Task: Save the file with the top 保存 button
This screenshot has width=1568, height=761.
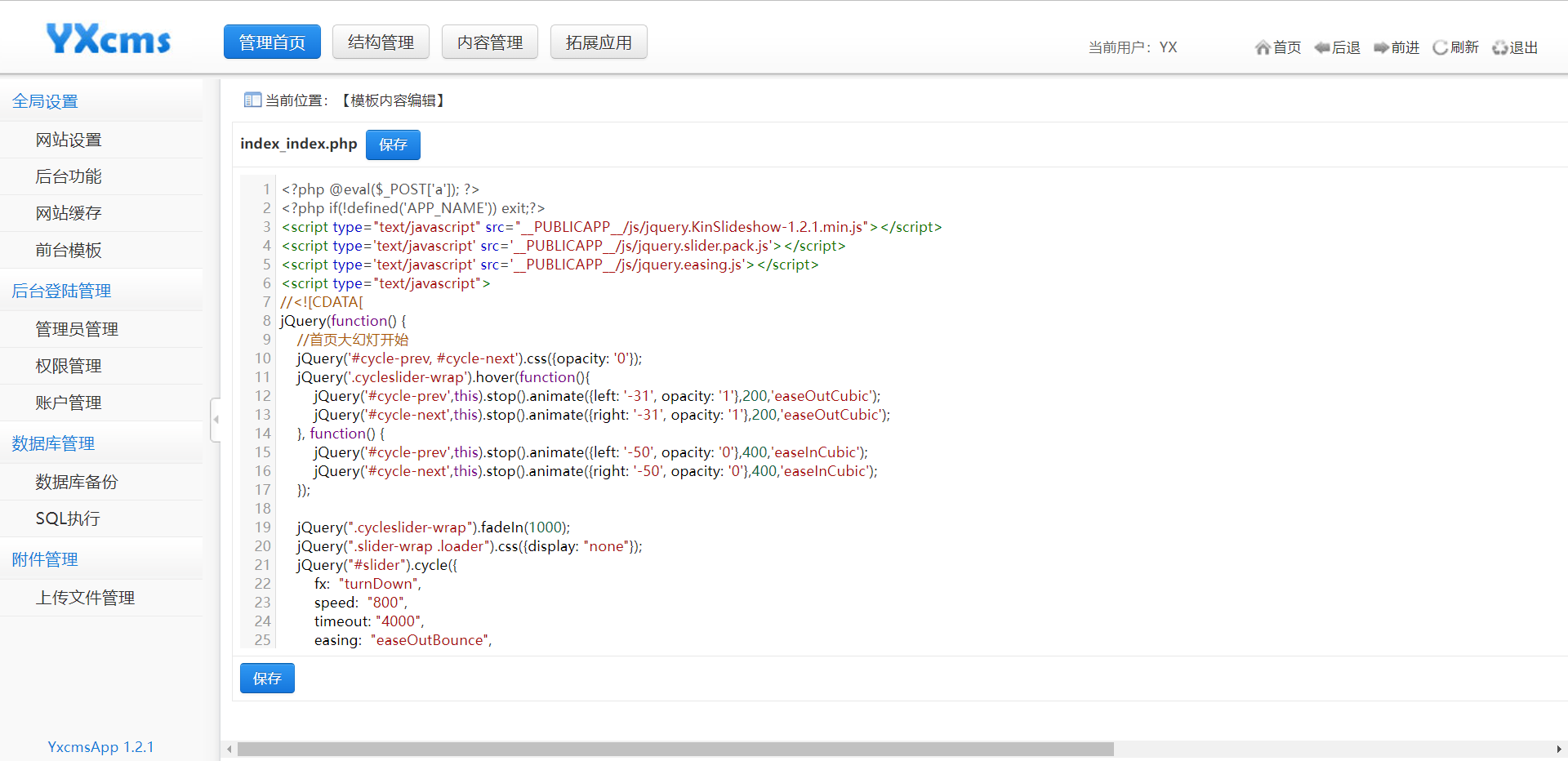Action: [x=393, y=145]
